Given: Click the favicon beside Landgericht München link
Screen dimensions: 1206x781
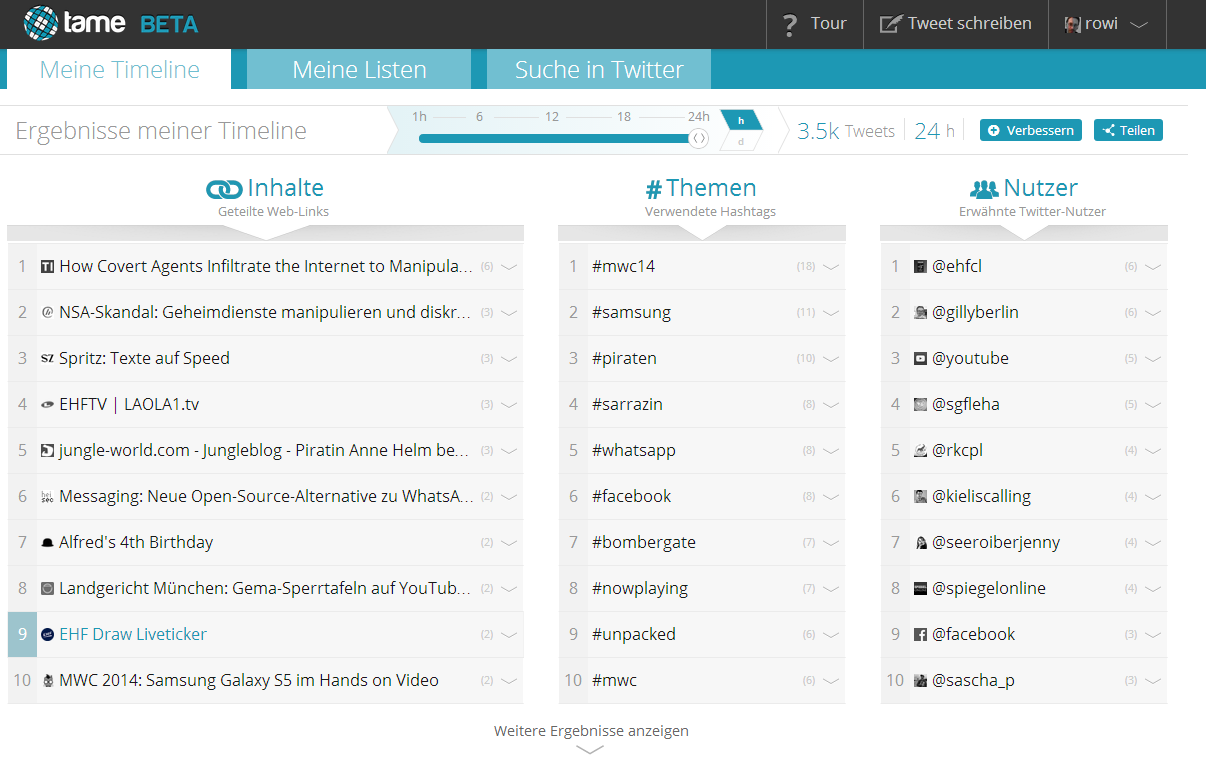Looking at the screenshot, I should pyautogui.click(x=47, y=589).
